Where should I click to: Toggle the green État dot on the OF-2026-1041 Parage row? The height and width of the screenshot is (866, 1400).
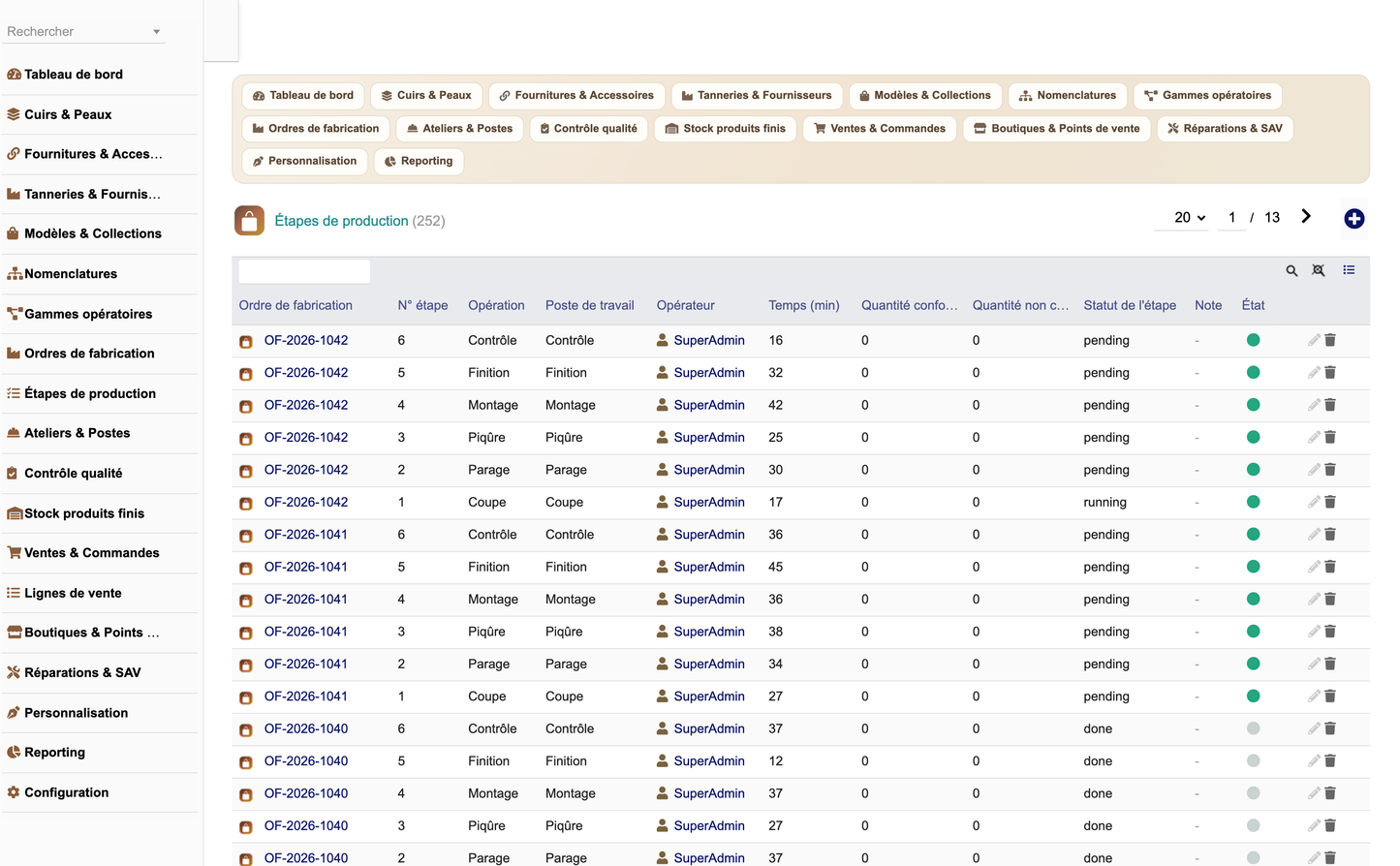point(1253,664)
